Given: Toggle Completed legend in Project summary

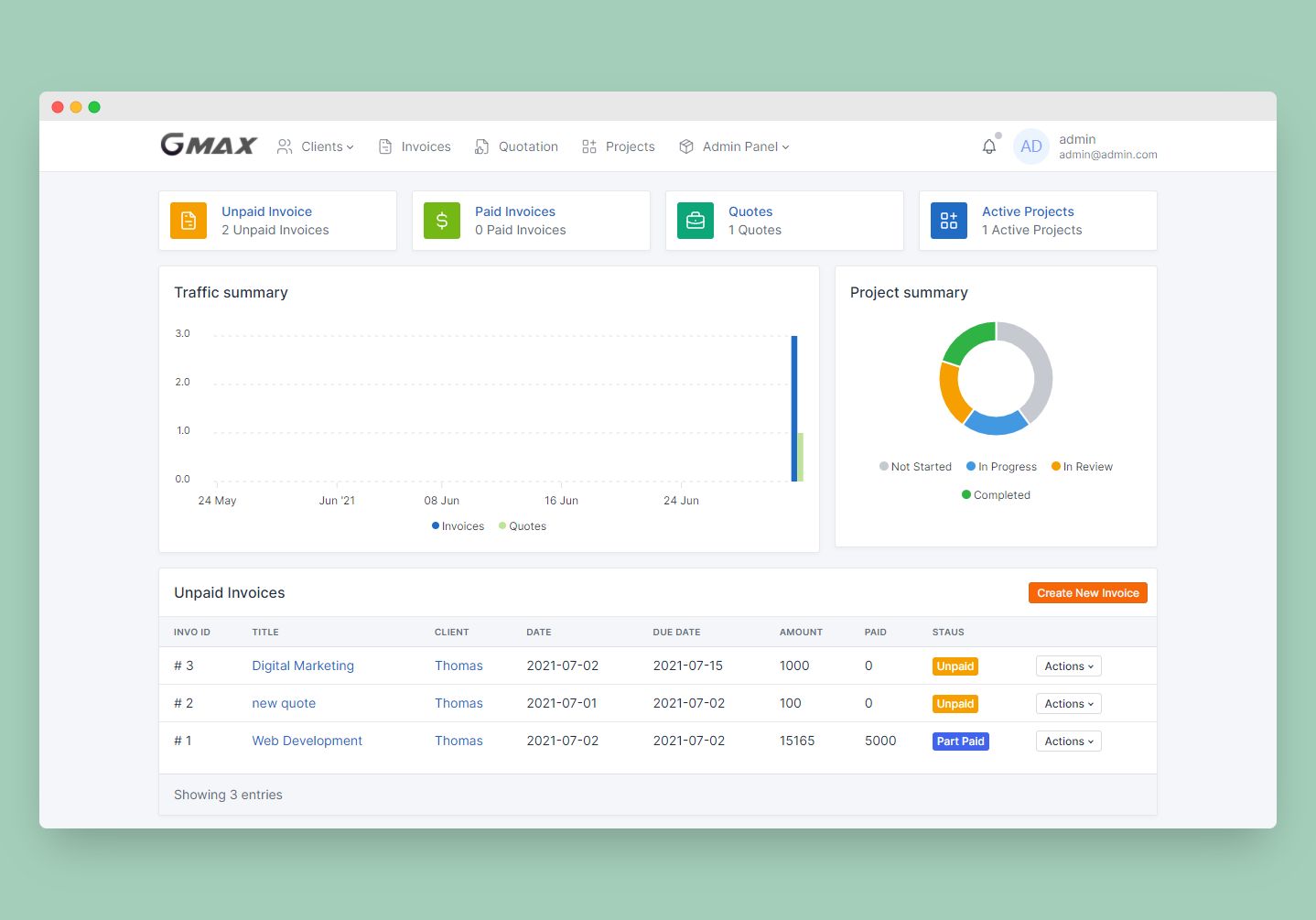Looking at the screenshot, I should [996, 495].
